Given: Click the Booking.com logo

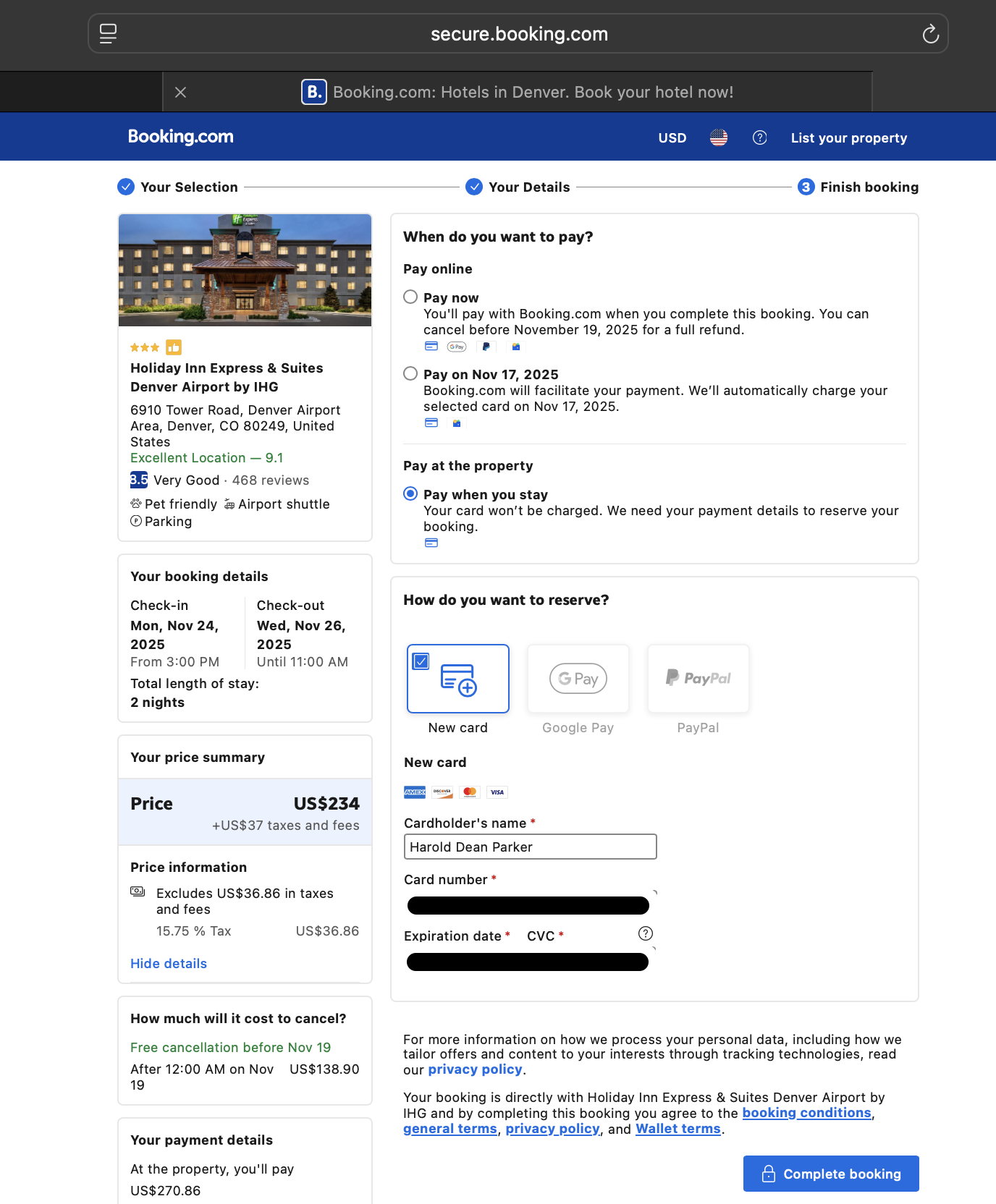Looking at the screenshot, I should tap(181, 137).
